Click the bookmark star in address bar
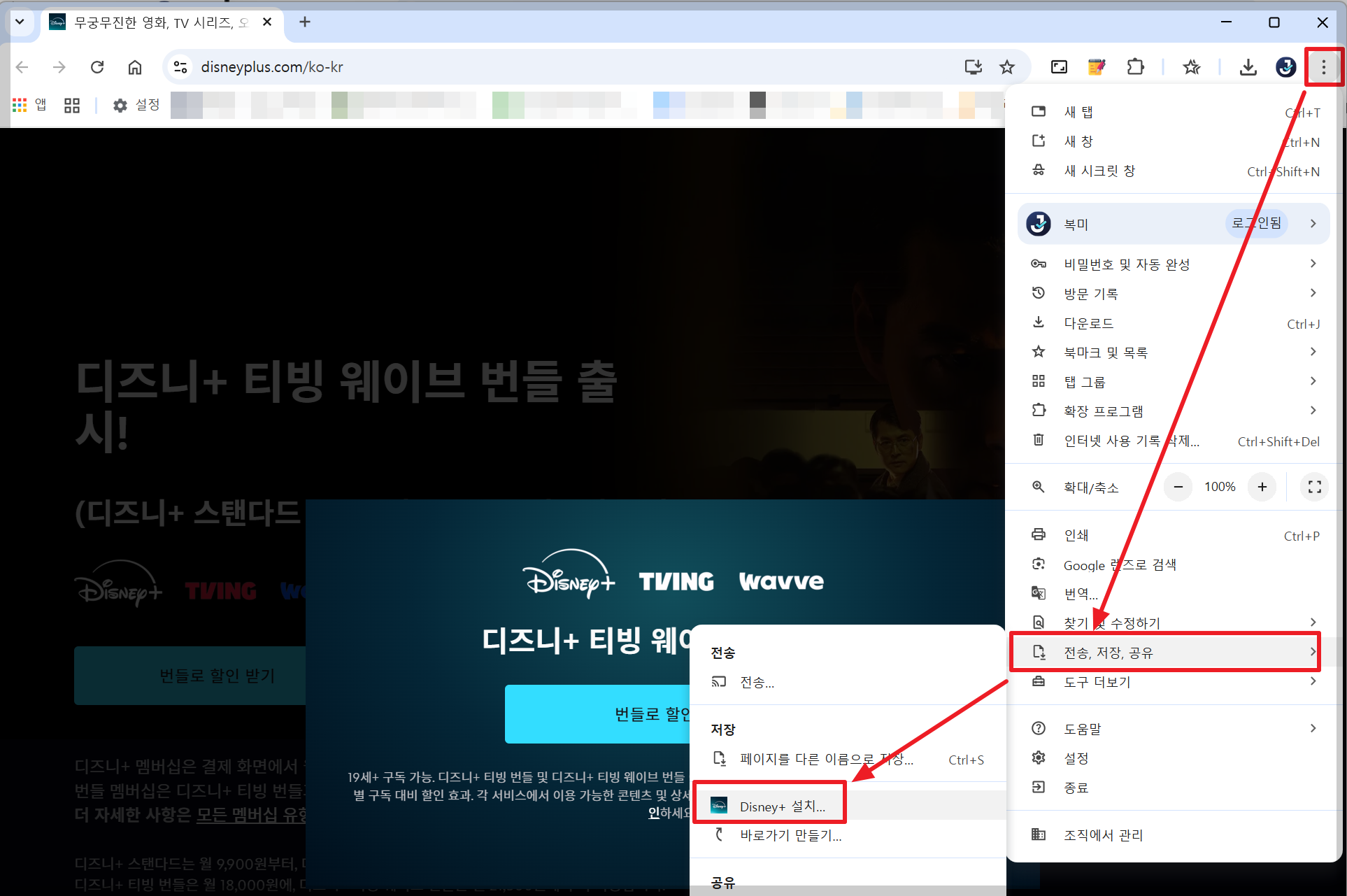Image resolution: width=1347 pixels, height=896 pixels. 1007,67
